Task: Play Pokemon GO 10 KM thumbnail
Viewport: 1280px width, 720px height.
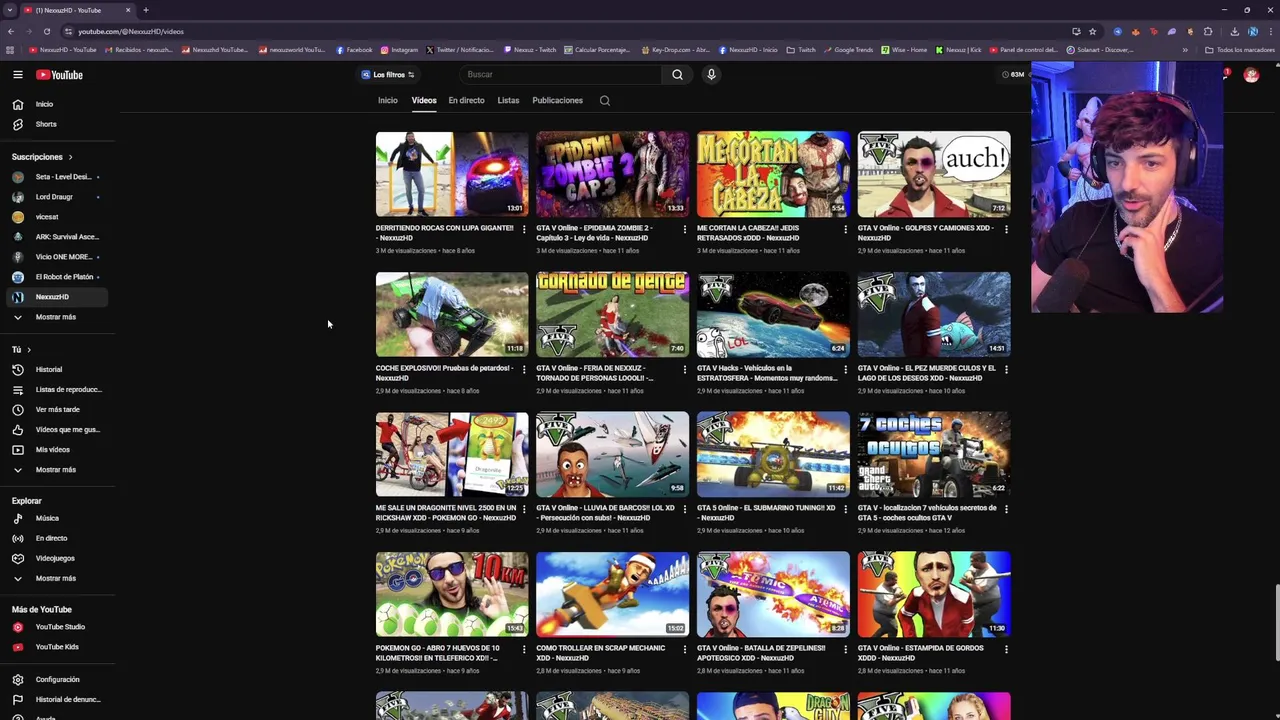Action: [x=452, y=594]
